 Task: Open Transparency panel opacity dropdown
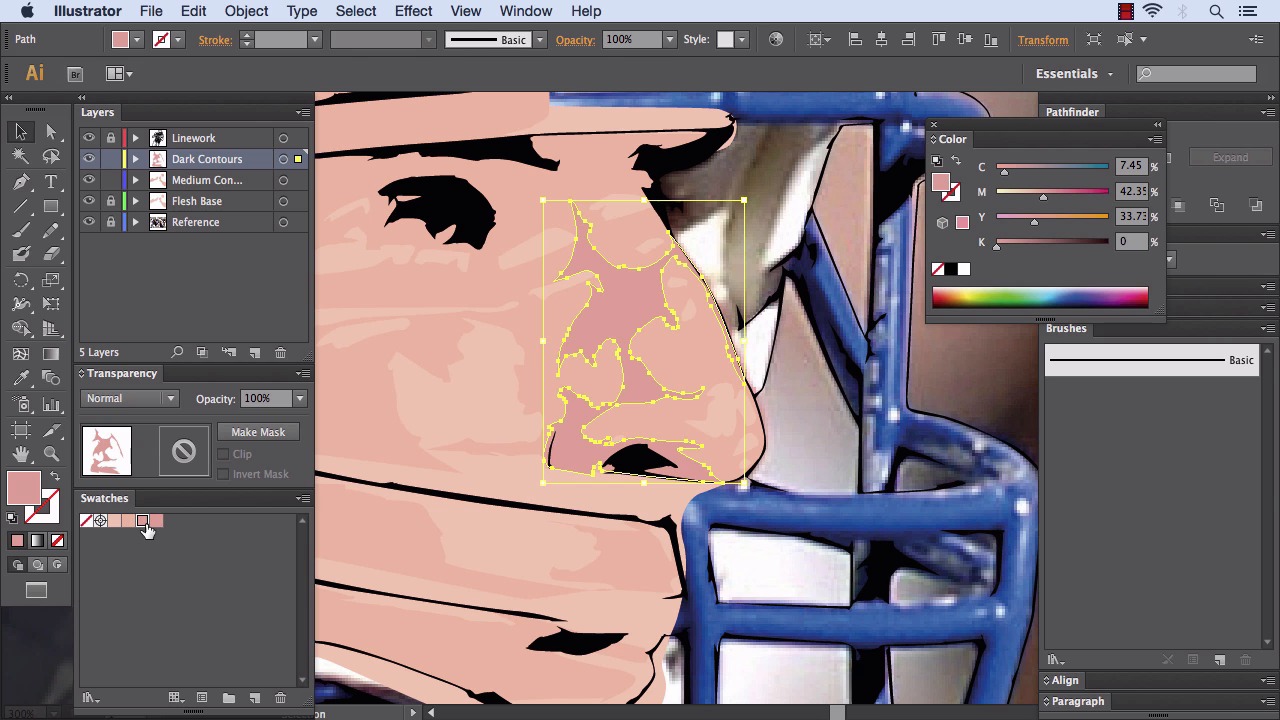click(x=299, y=399)
